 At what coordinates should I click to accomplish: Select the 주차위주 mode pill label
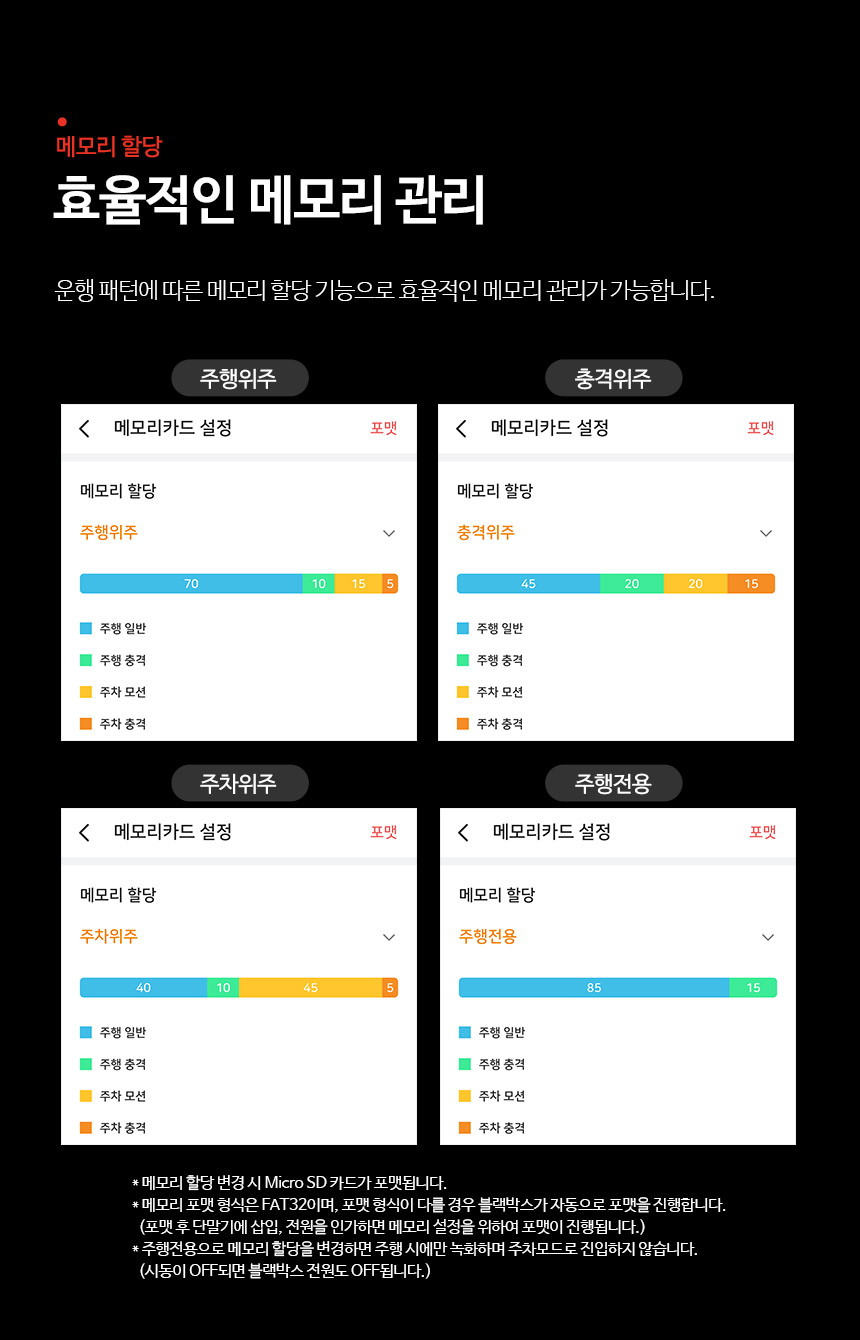[x=239, y=783]
